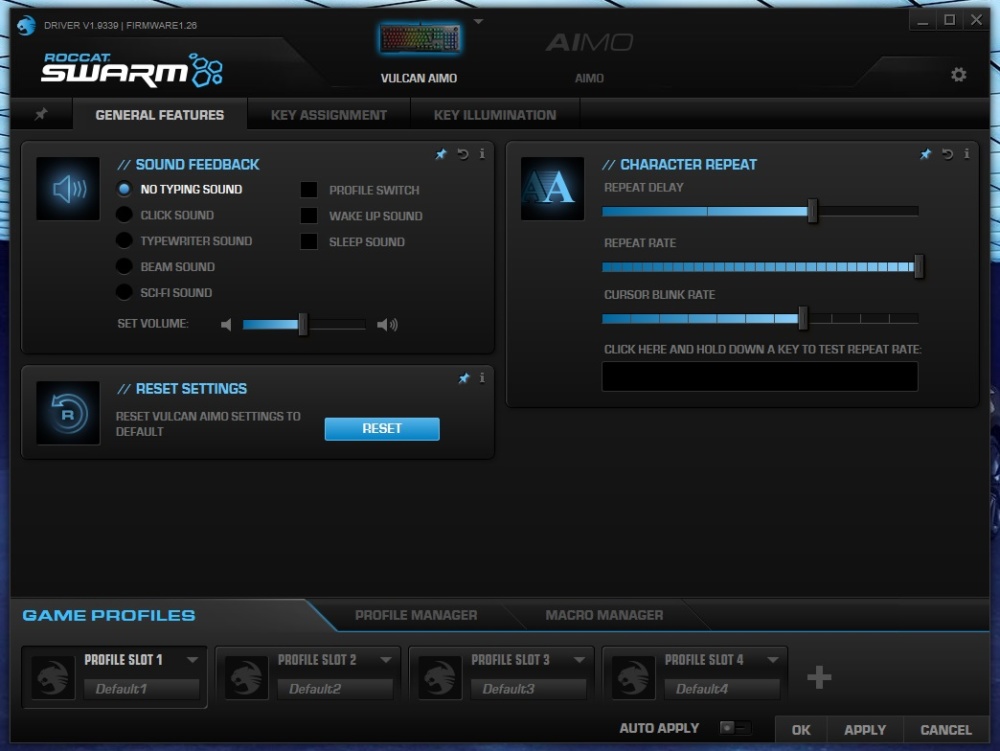Add a new profile slot with plus
Image resolution: width=1000 pixels, height=751 pixels.
(819, 677)
